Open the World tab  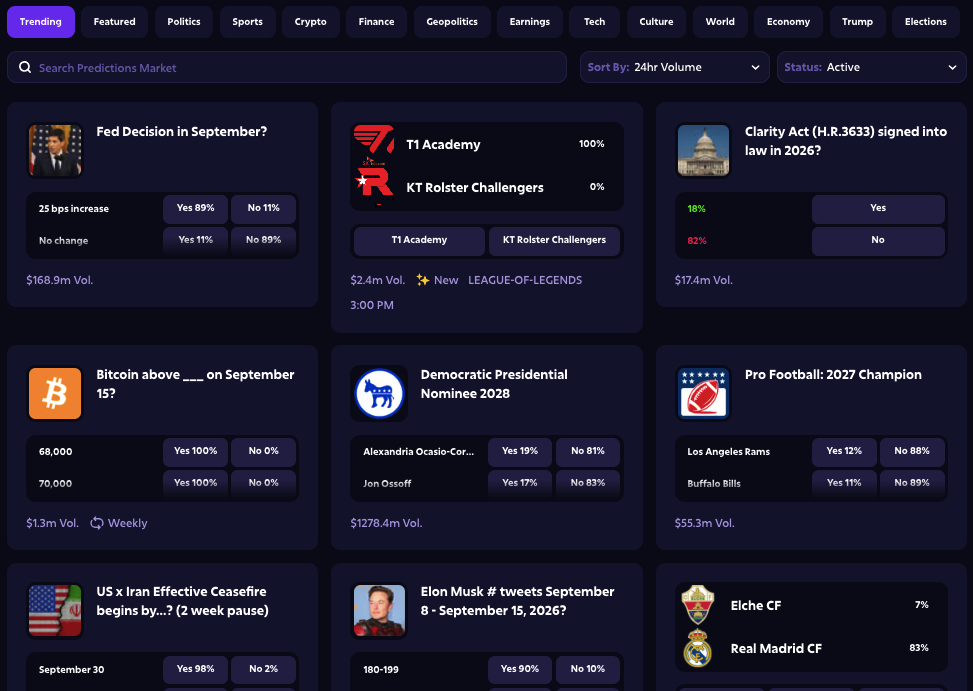720,22
